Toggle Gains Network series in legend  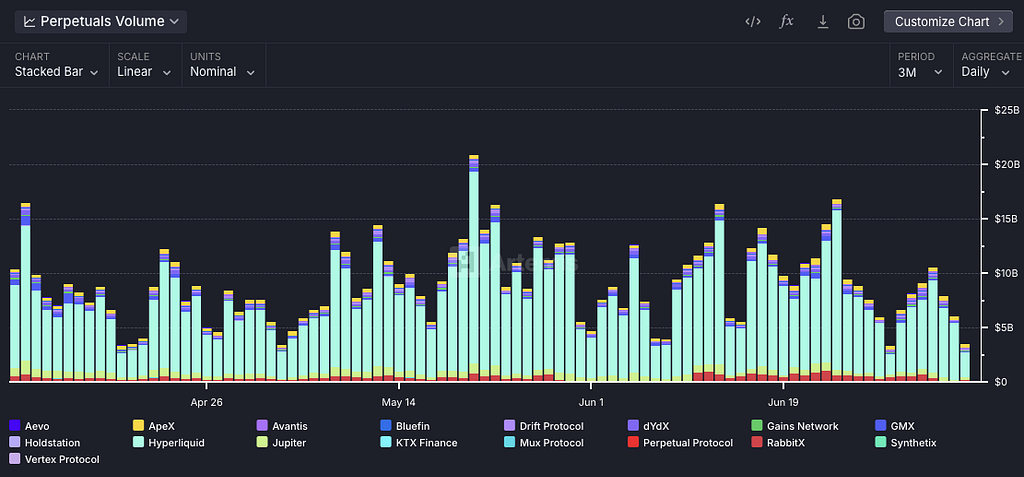795,426
